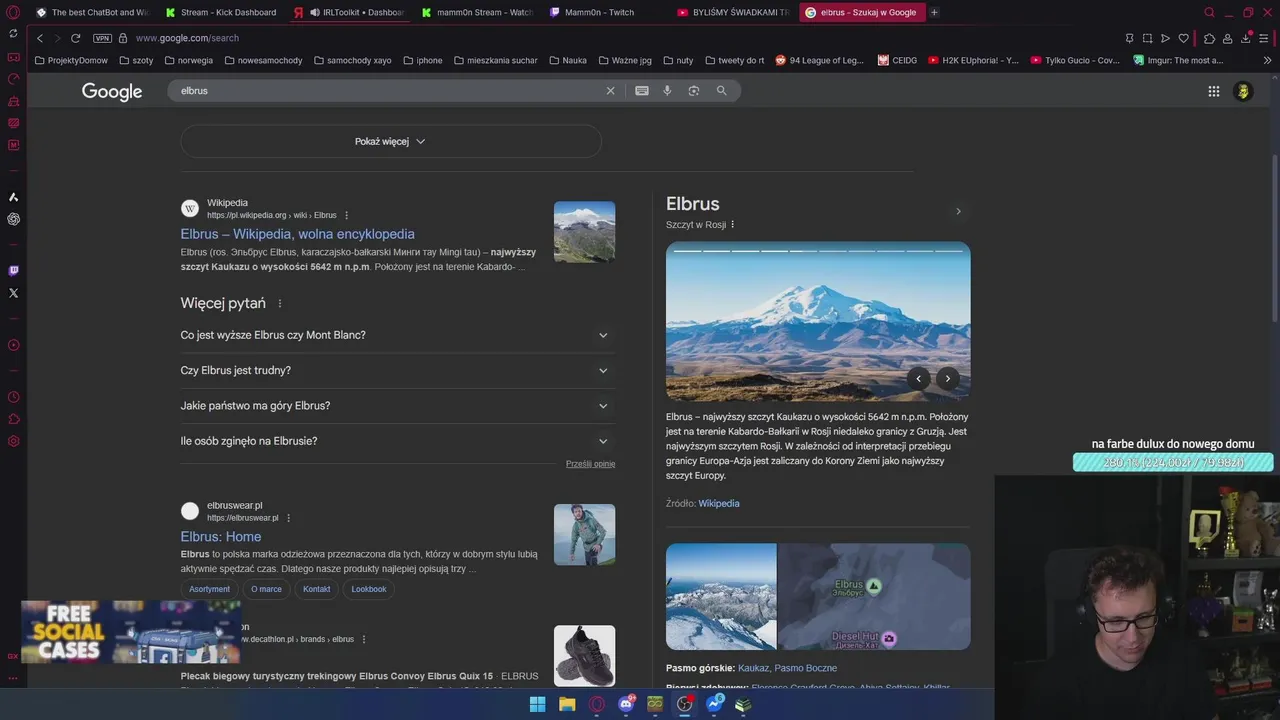The height and width of the screenshot is (720, 1280).
Task: Show the next Elbrus photo
Action: pyautogui.click(x=947, y=378)
